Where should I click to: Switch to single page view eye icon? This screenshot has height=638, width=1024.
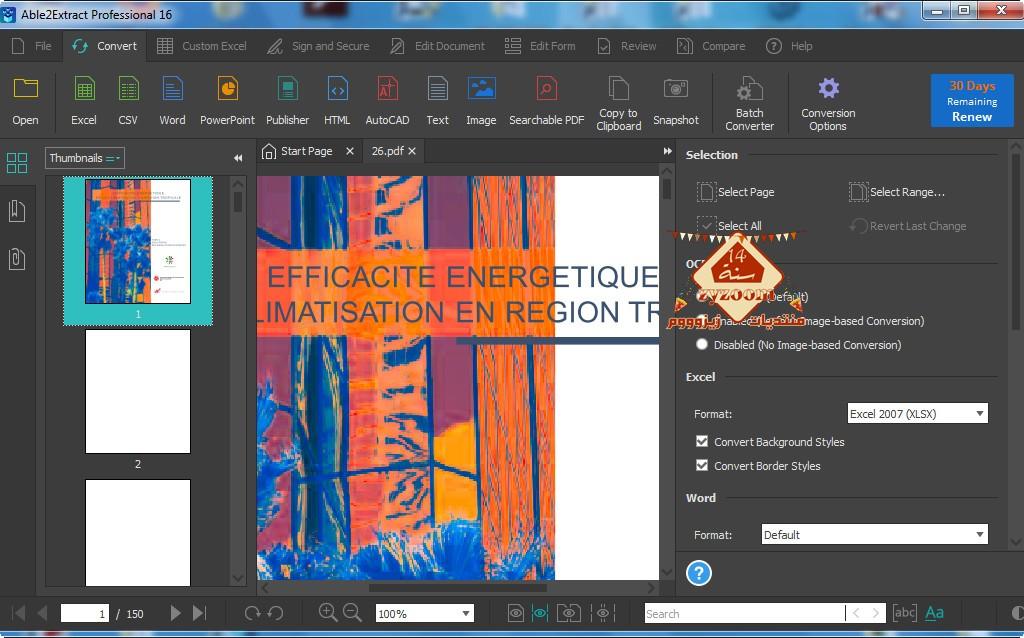(x=516, y=613)
